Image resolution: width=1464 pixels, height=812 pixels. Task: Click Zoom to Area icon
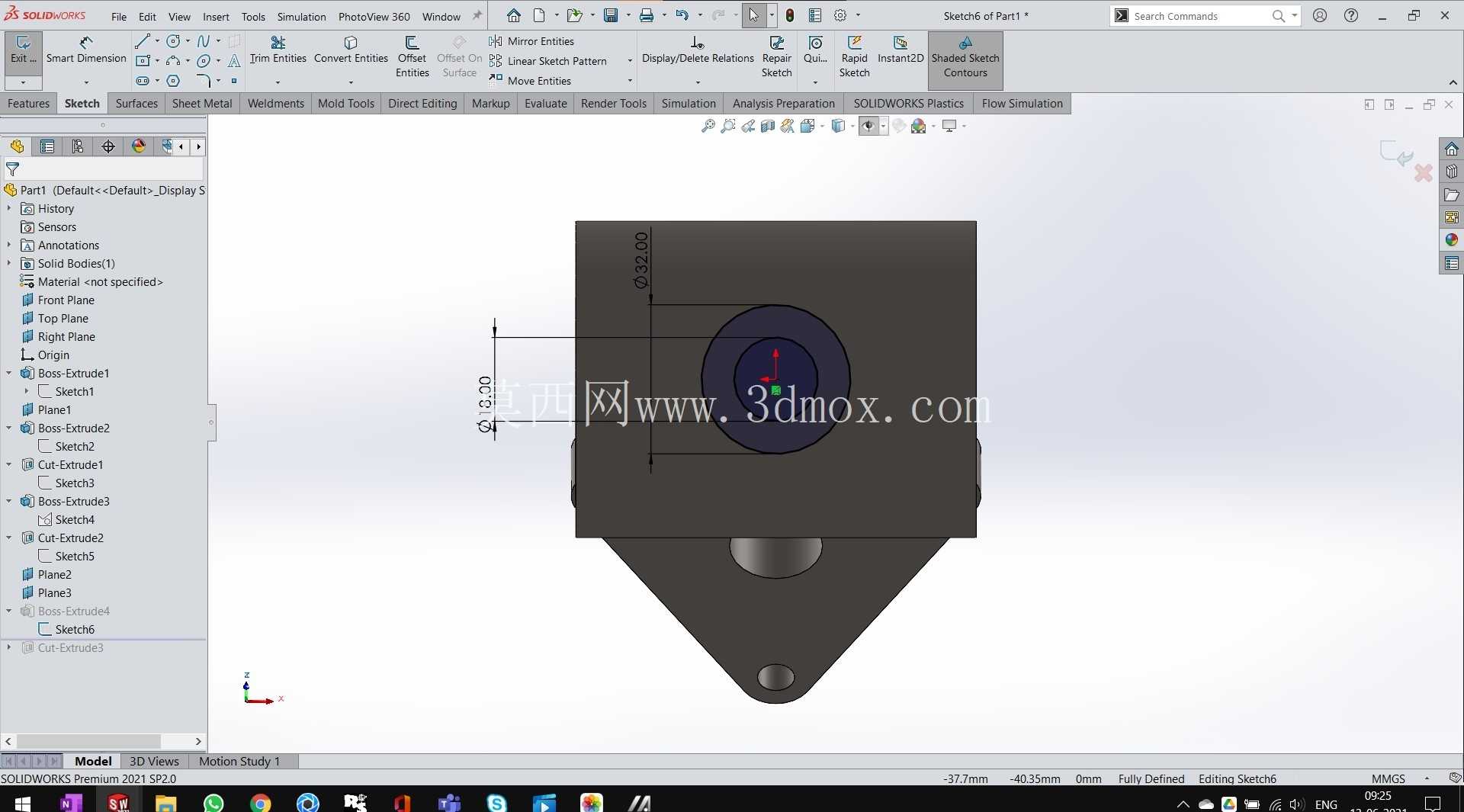click(x=728, y=127)
